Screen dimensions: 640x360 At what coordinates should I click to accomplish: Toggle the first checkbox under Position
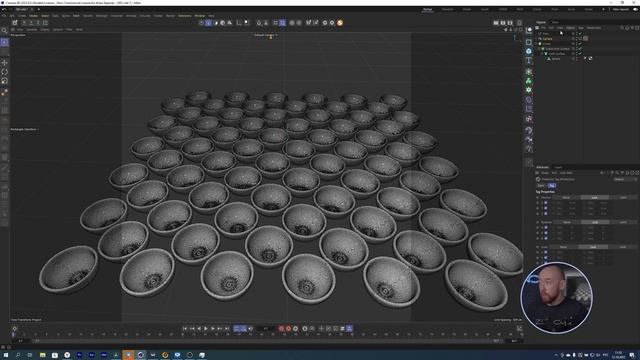coord(546,203)
